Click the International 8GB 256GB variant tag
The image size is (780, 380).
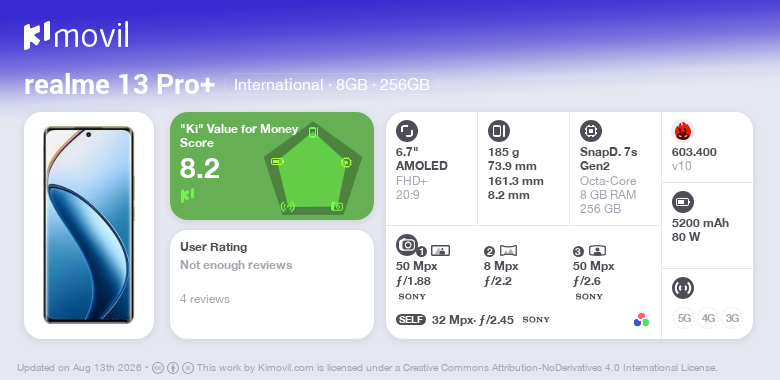(x=332, y=85)
